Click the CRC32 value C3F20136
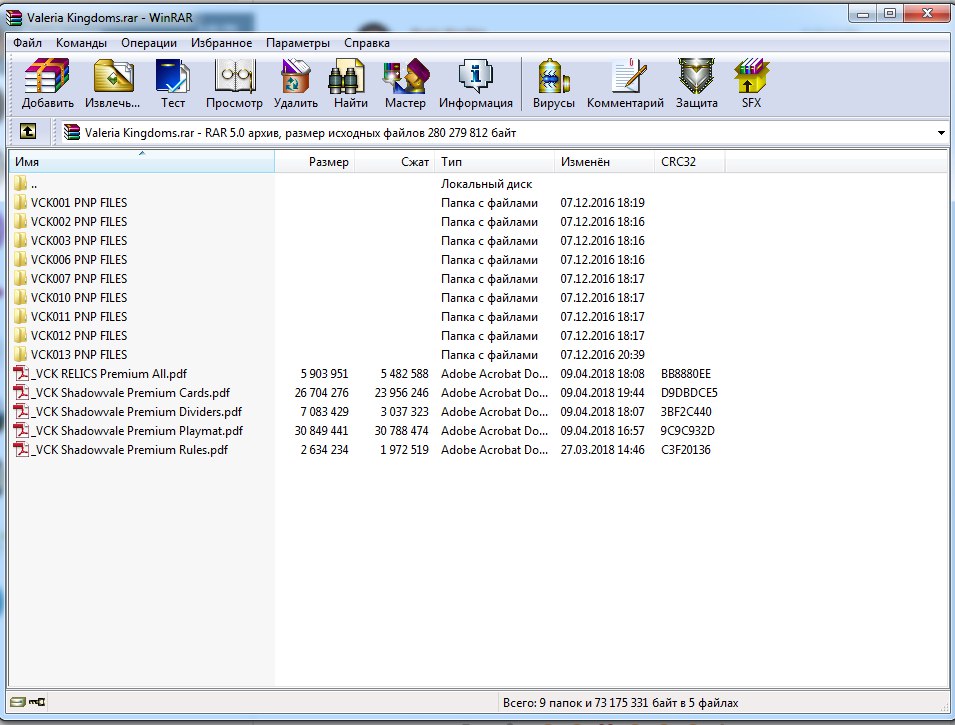The image size is (955, 725). click(686, 450)
